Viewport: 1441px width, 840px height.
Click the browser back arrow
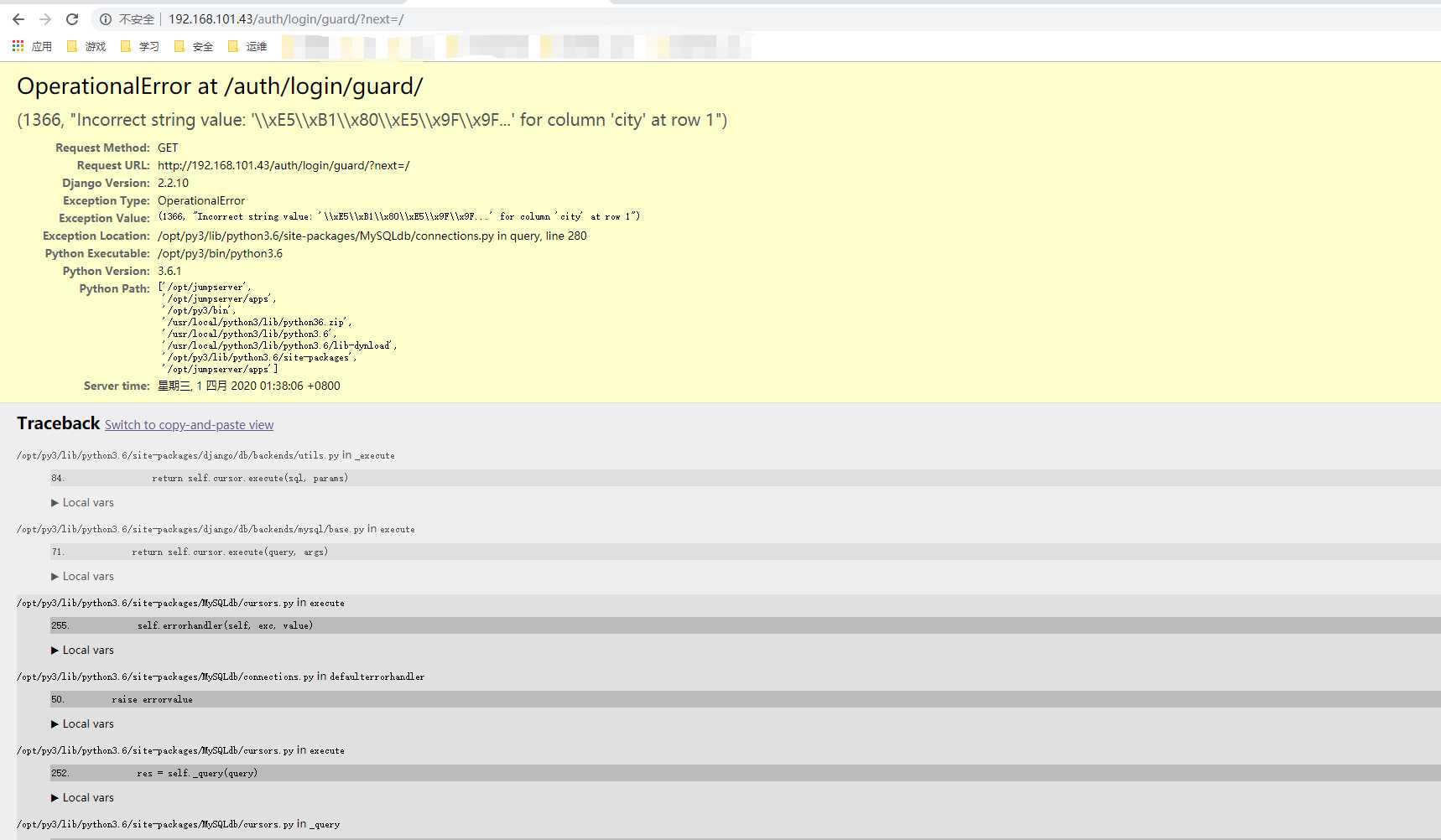(x=18, y=18)
